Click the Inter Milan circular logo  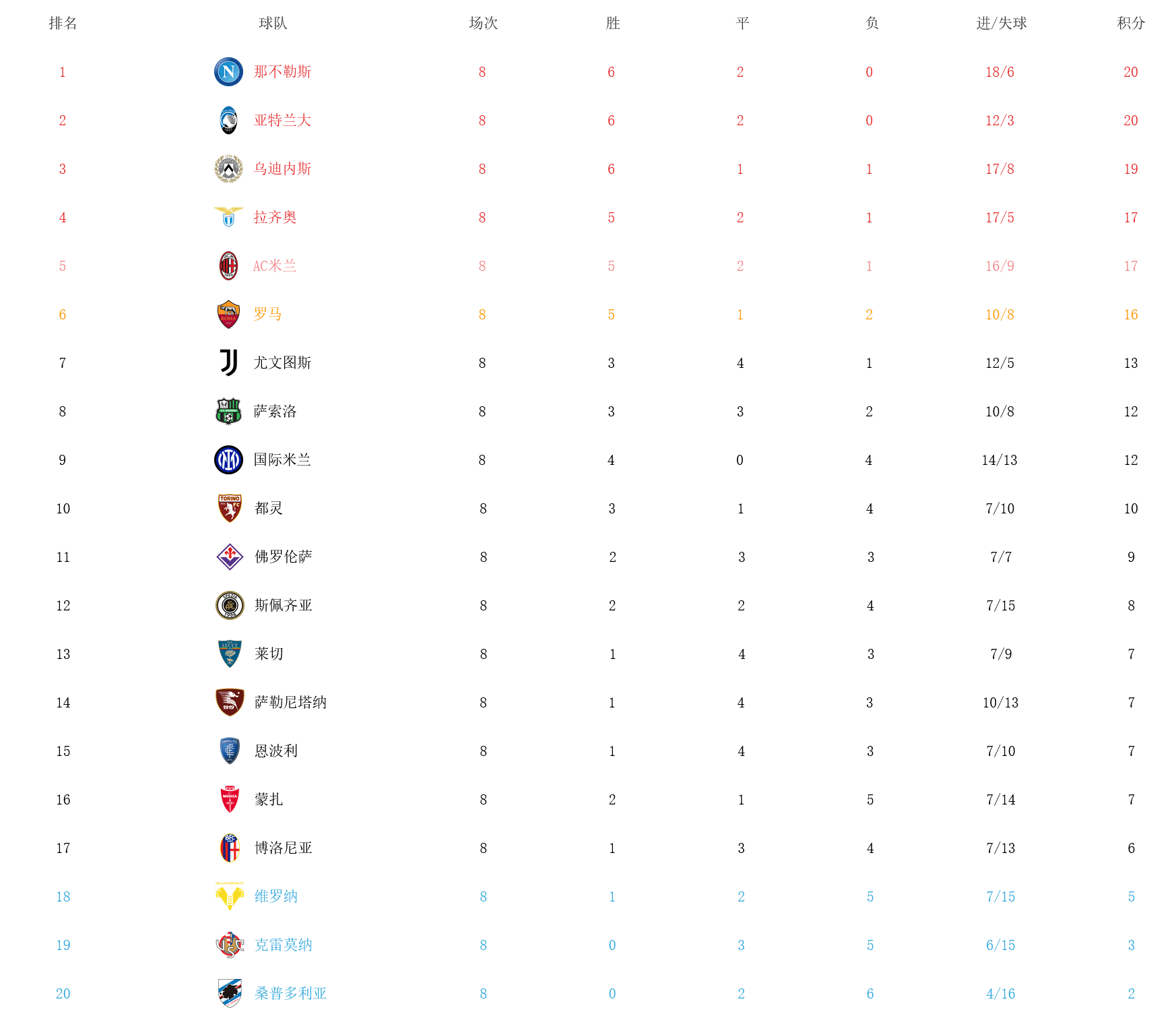point(228,460)
